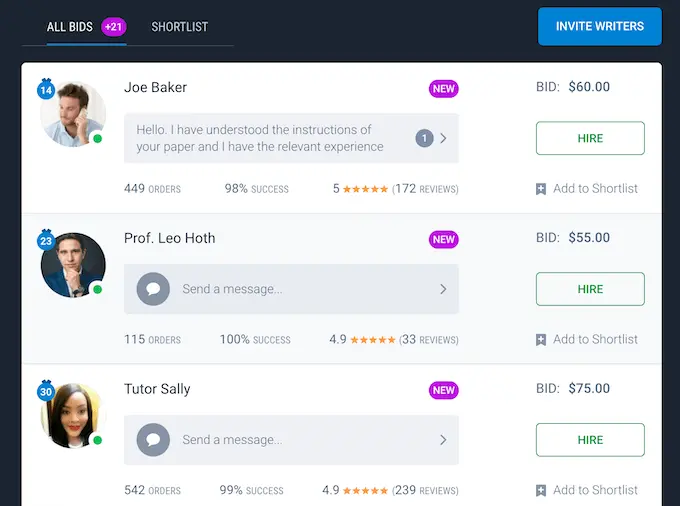Click unread message count badge in Joe's message

(425, 138)
